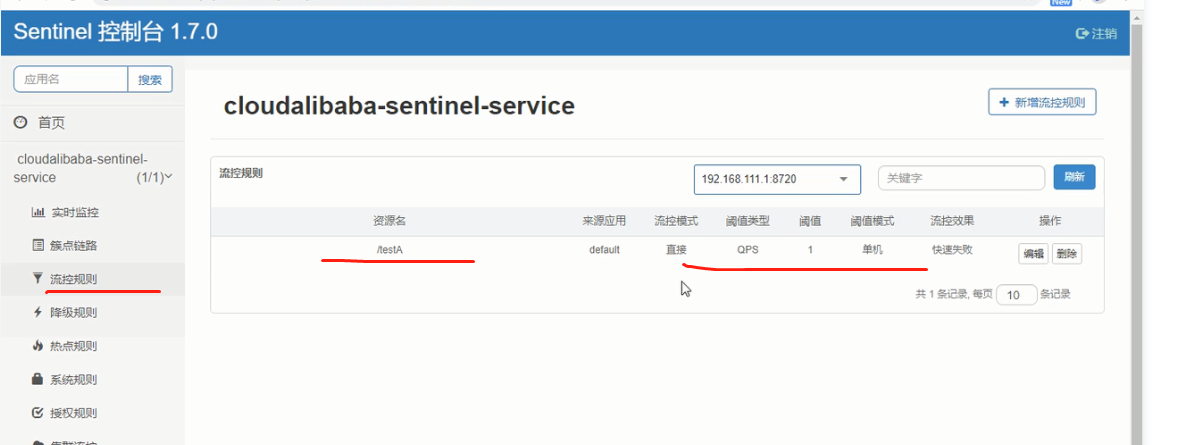Click the 单机 阈值模式 cell
The image size is (1181, 445).
pyautogui.click(x=872, y=250)
